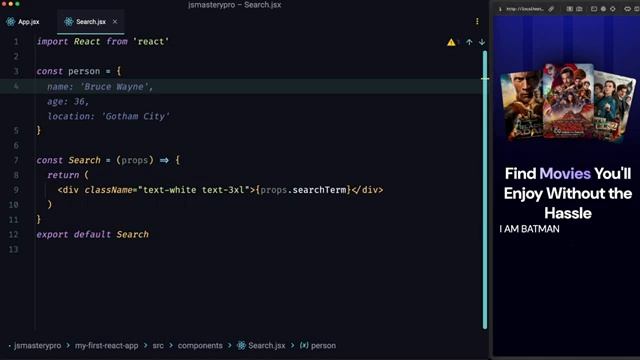Image resolution: width=640 pixels, height=360 pixels.
Task: Expand chevron after my-first-react-app breadcrumb
Action: click(145, 345)
